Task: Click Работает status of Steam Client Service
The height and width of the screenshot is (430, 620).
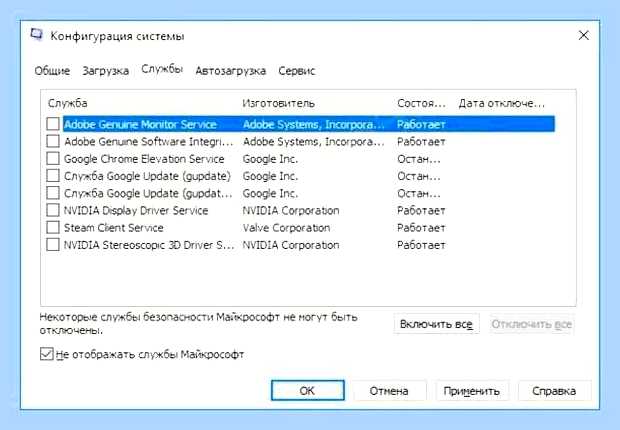Action: 421,228
